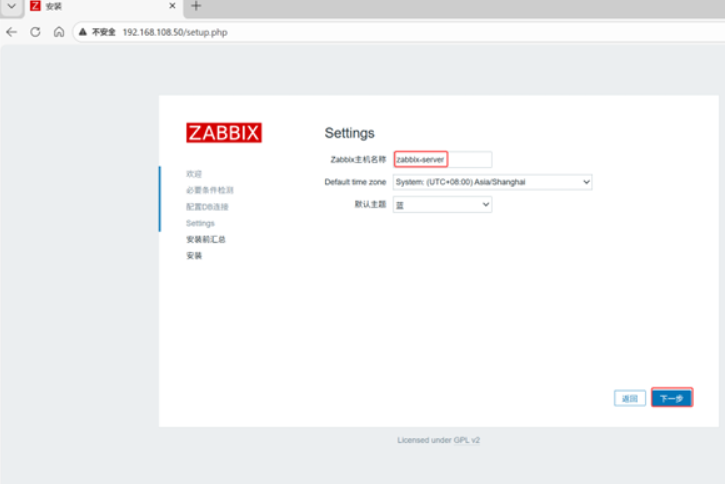Close the 安装 browser tab
This screenshot has width=725, height=484.
pos(172,6)
